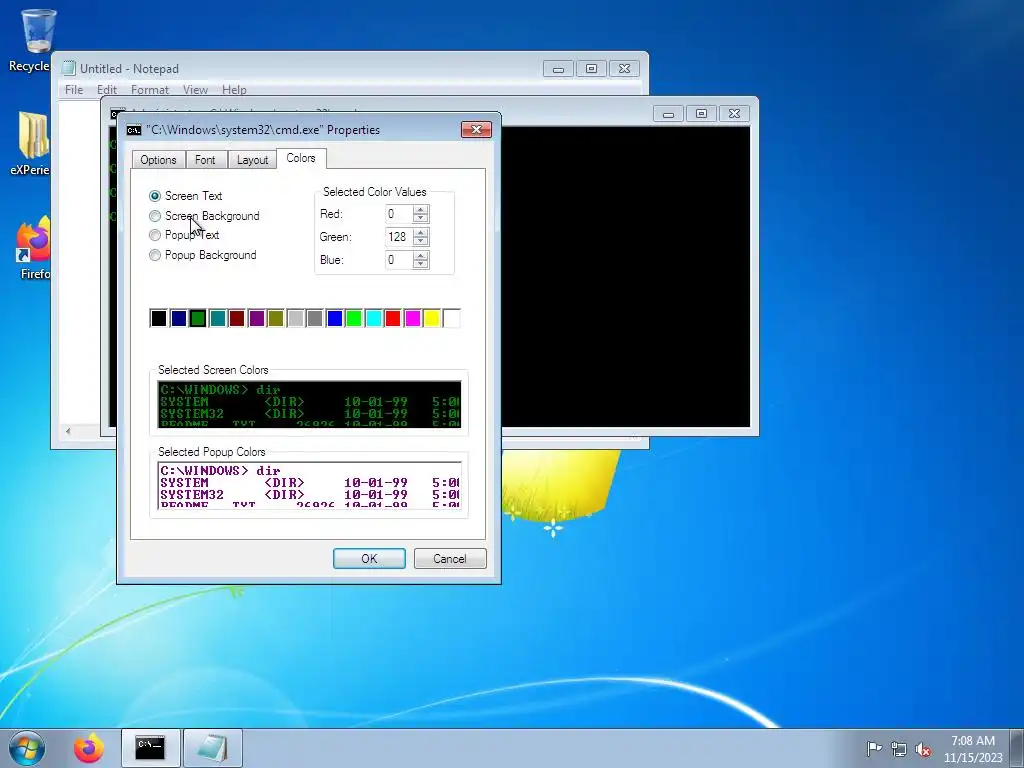1024x768 pixels.
Task: Click the Red value input field
Action: pos(399,214)
